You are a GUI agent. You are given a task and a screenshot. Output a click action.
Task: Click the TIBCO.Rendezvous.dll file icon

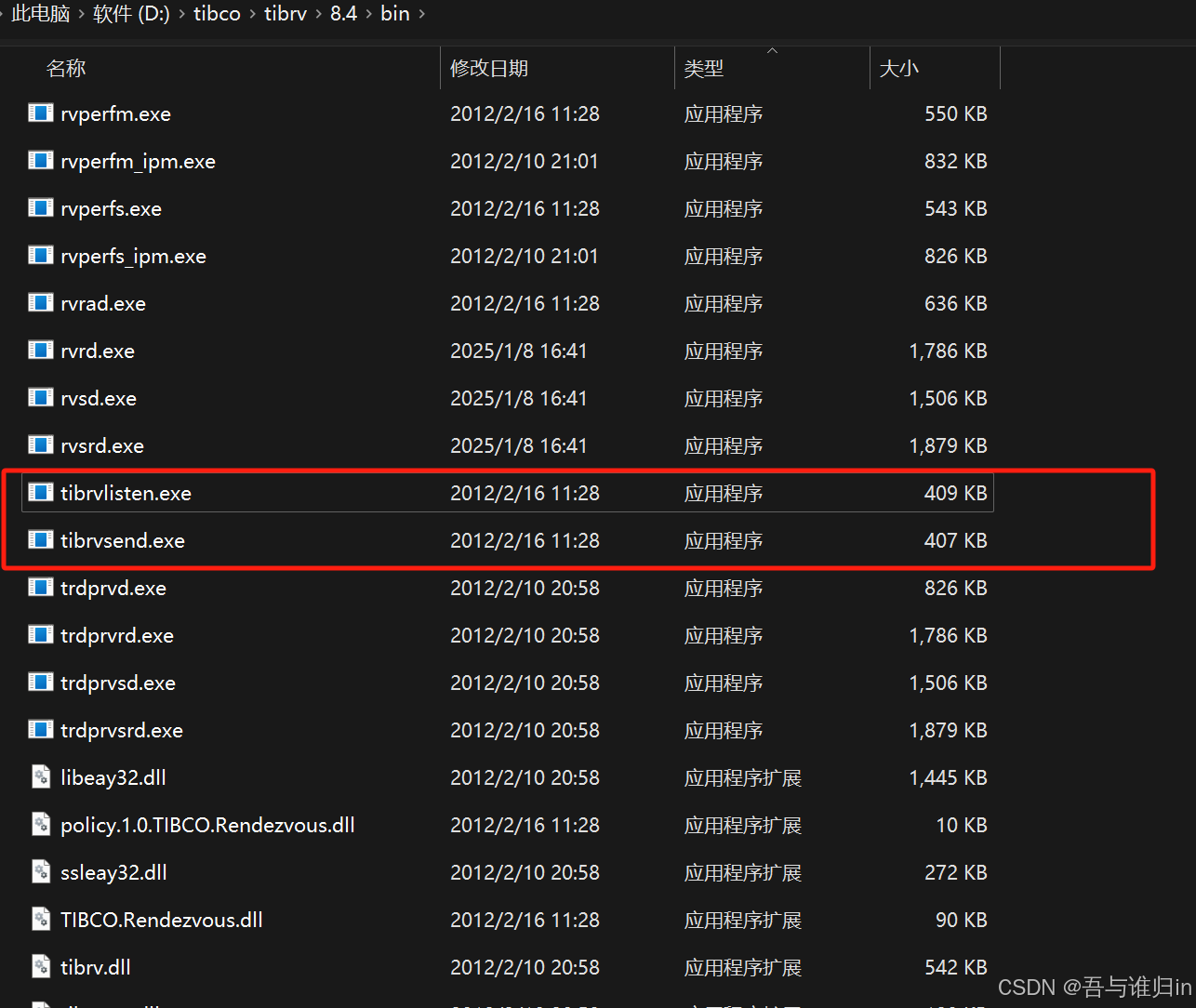coord(41,919)
